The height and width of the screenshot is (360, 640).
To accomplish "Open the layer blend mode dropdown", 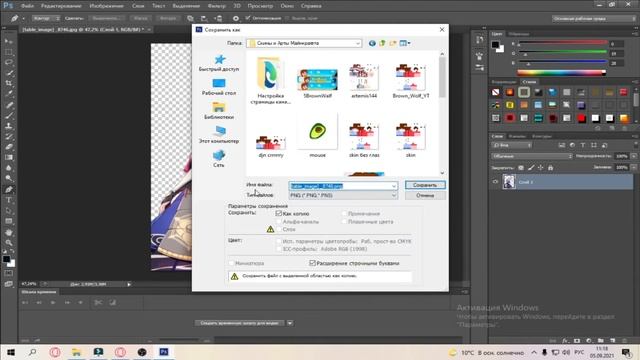I will 532,156.
